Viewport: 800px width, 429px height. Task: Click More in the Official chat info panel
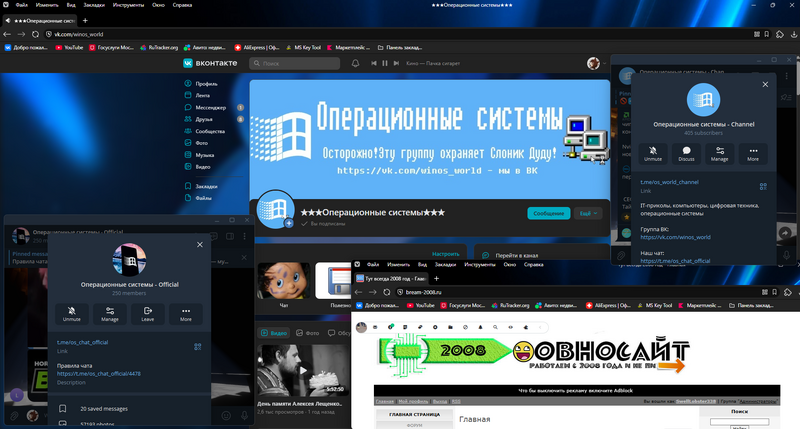pyautogui.click(x=186, y=314)
